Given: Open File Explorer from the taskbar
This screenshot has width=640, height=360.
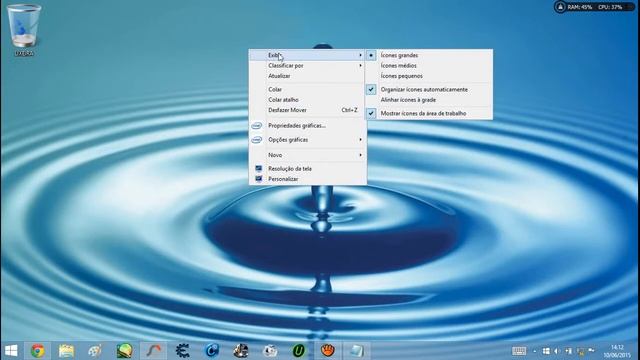Looking at the screenshot, I should 66,351.
